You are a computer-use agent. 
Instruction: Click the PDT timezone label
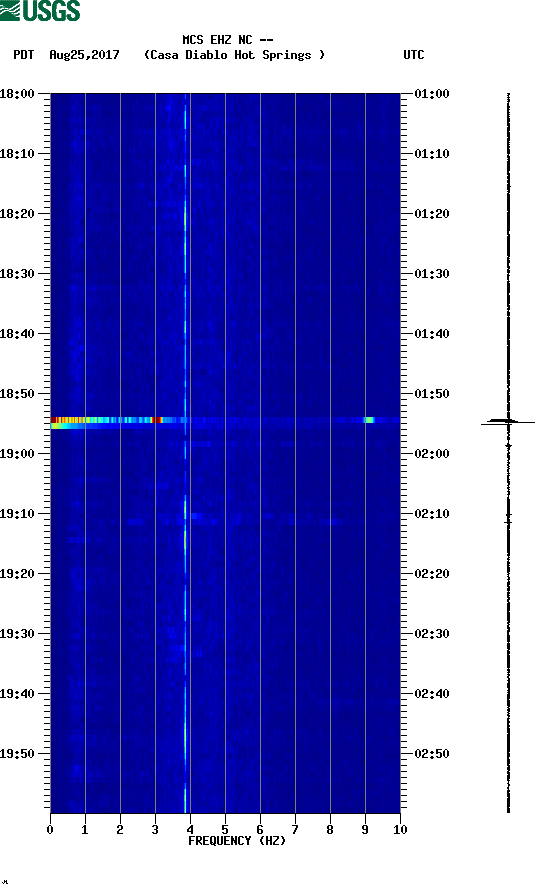[x=23, y=55]
